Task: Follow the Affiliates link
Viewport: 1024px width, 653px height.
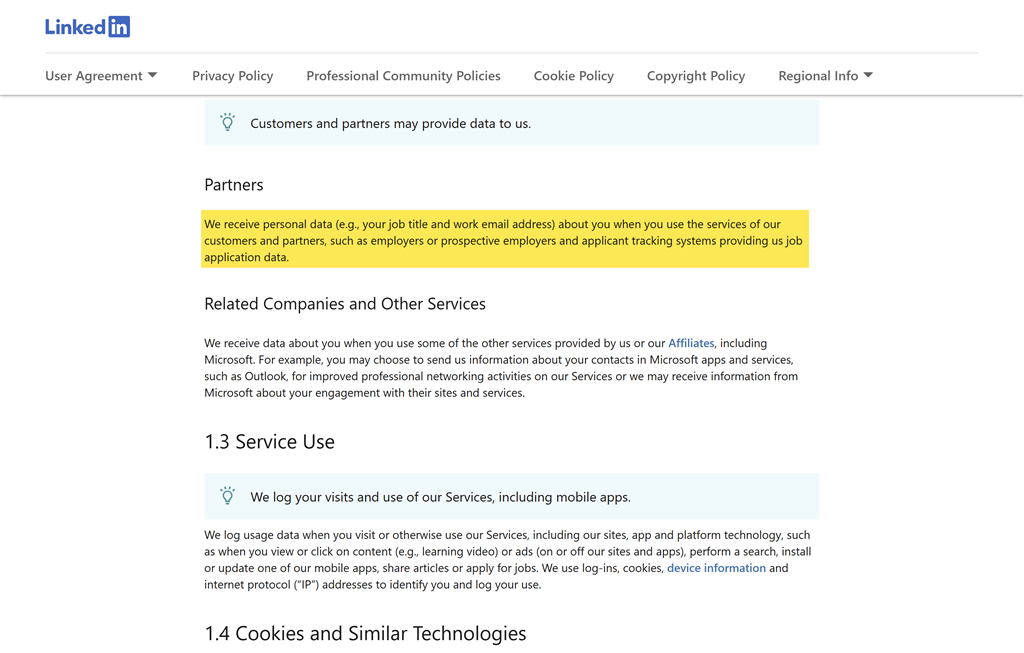Action: 691,343
